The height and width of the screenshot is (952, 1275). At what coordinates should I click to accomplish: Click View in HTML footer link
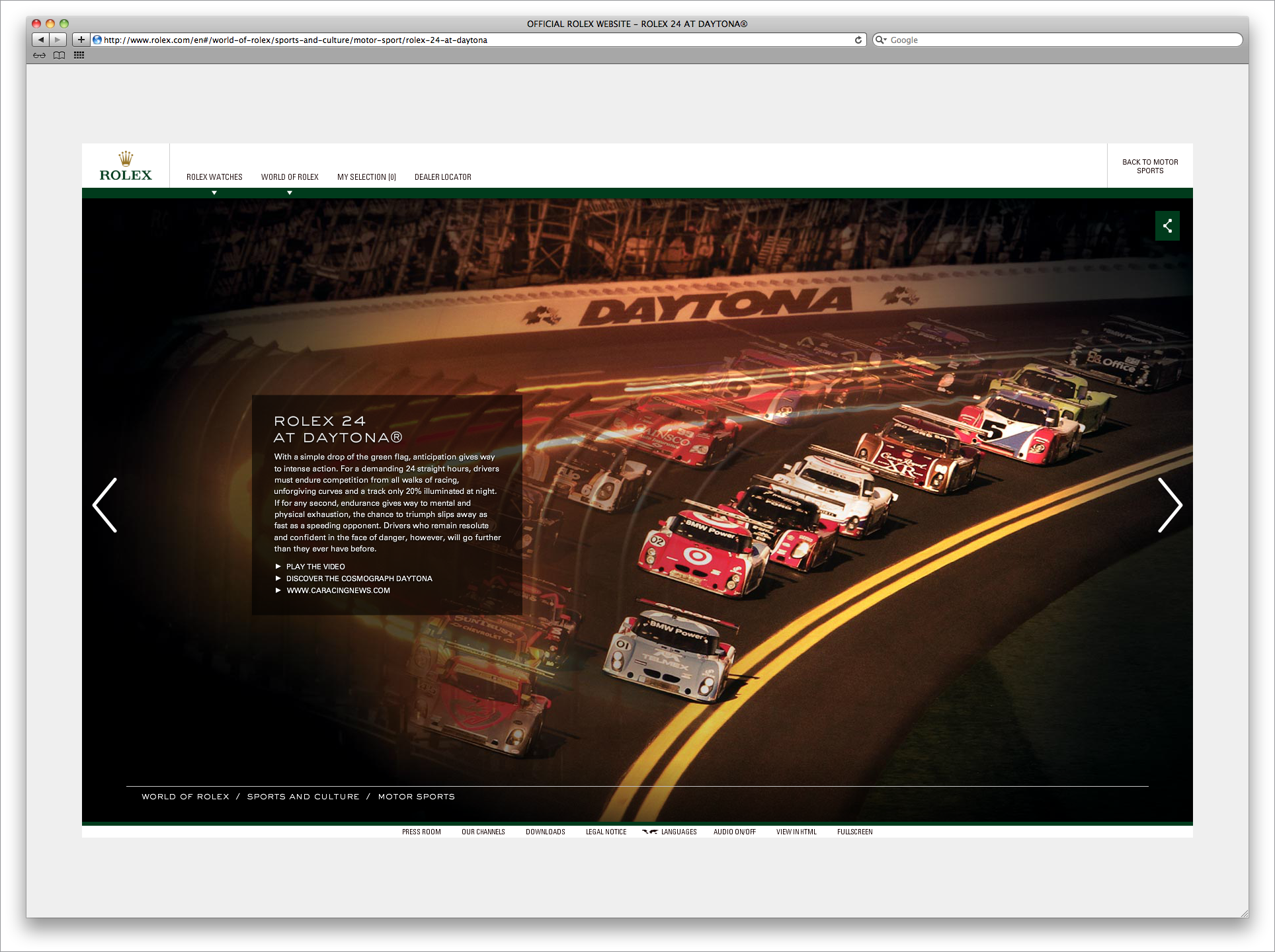coord(797,832)
